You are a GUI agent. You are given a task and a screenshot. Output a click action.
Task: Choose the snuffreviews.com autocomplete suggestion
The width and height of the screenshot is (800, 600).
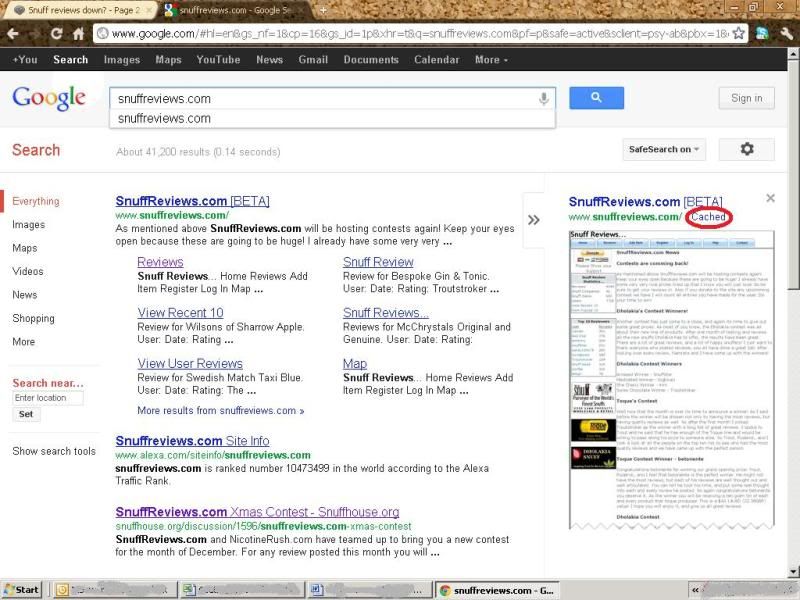332,118
